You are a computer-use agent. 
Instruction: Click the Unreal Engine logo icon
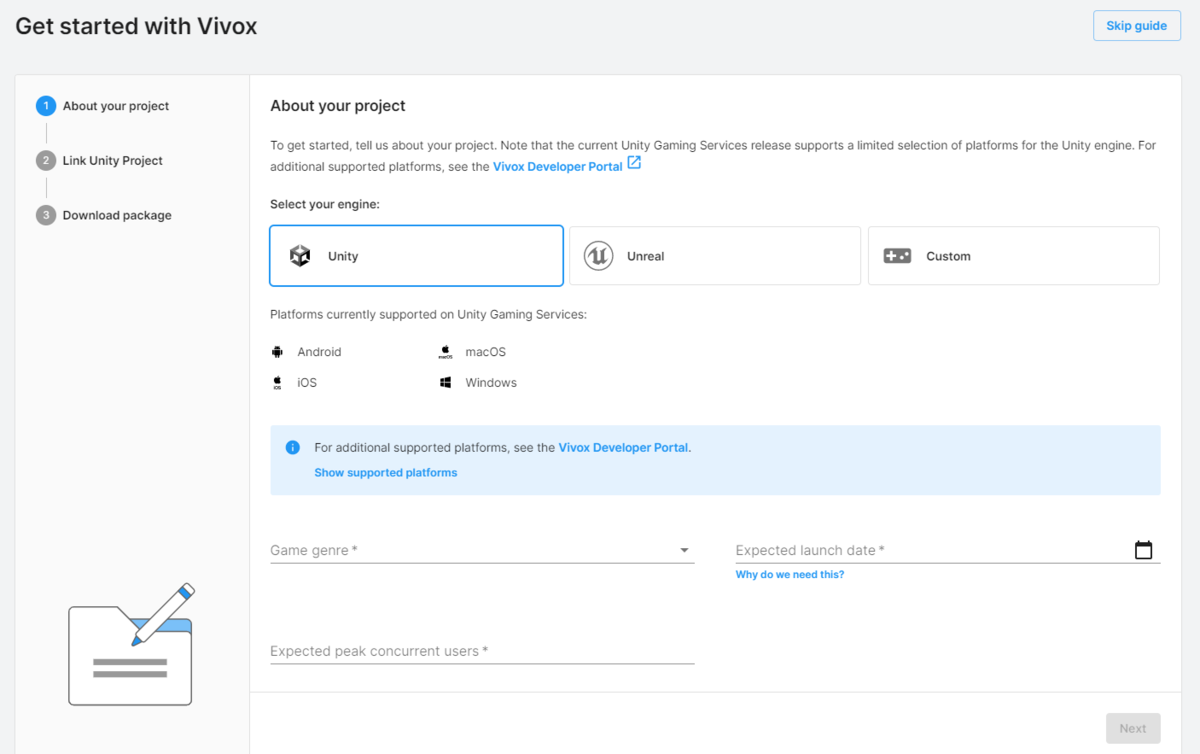pos(598,256)
